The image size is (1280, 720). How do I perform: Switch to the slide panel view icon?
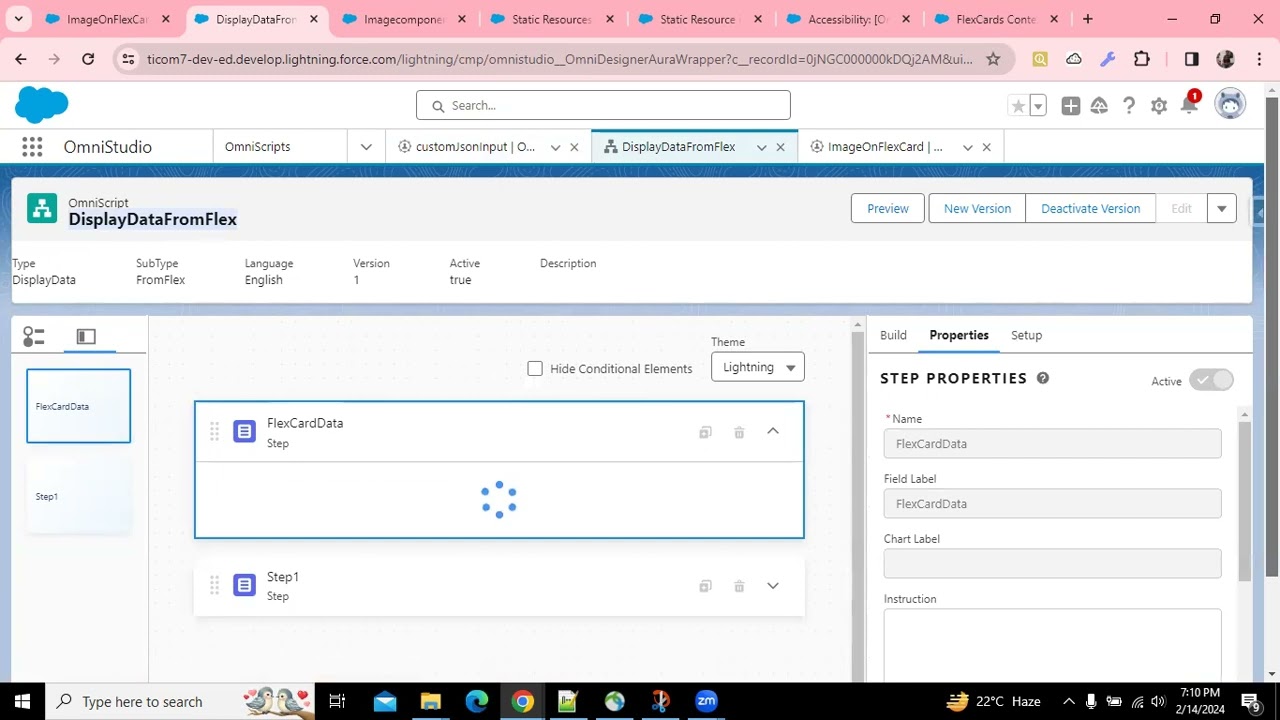(86, 337)
